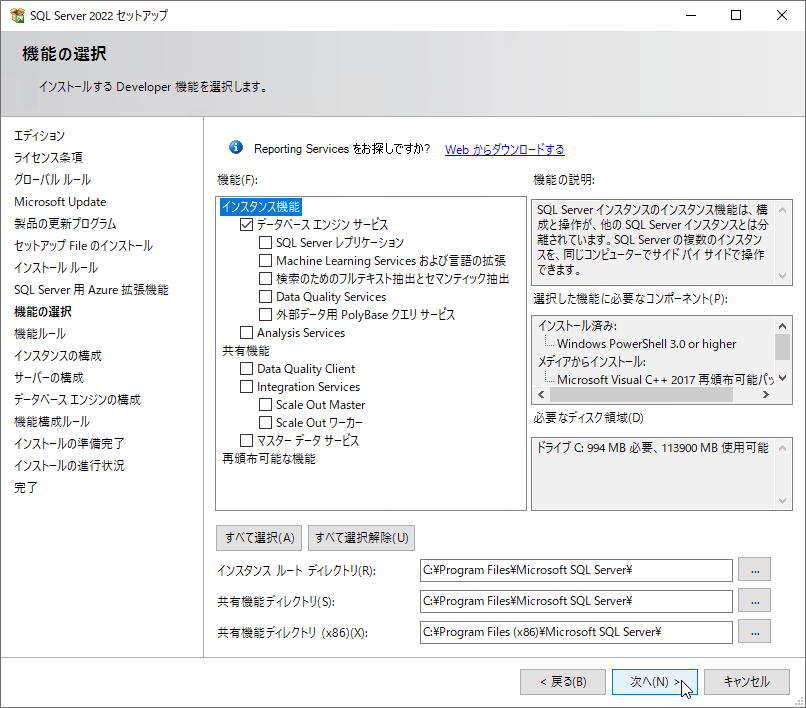Select ライセンス条項 step in sidebar
Image resolution: width=806 pixels, height=708 pixels.
[48, 157]
